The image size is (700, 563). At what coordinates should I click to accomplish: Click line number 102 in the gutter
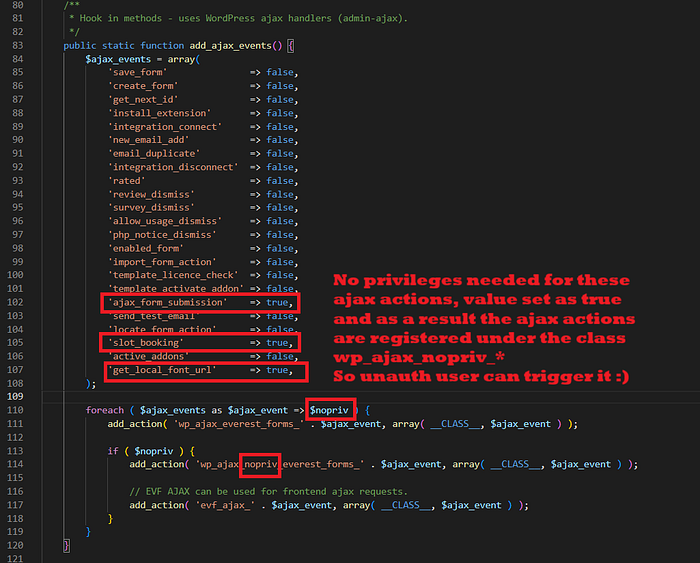tap(15, 302)
